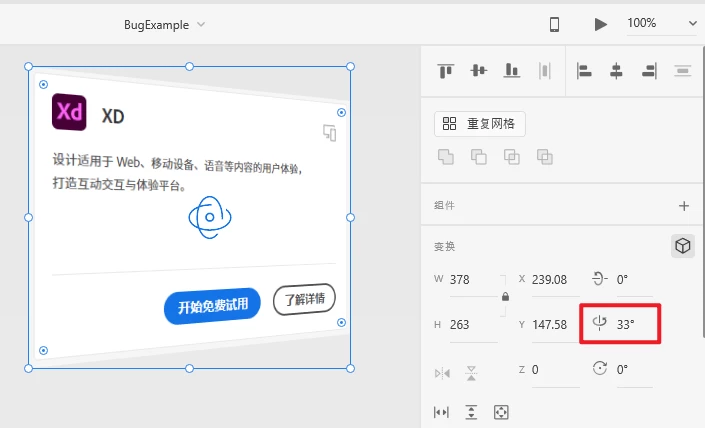Start desktop preview with play button
The height and width of the screenshot is (428, 705).
[600, 24]
